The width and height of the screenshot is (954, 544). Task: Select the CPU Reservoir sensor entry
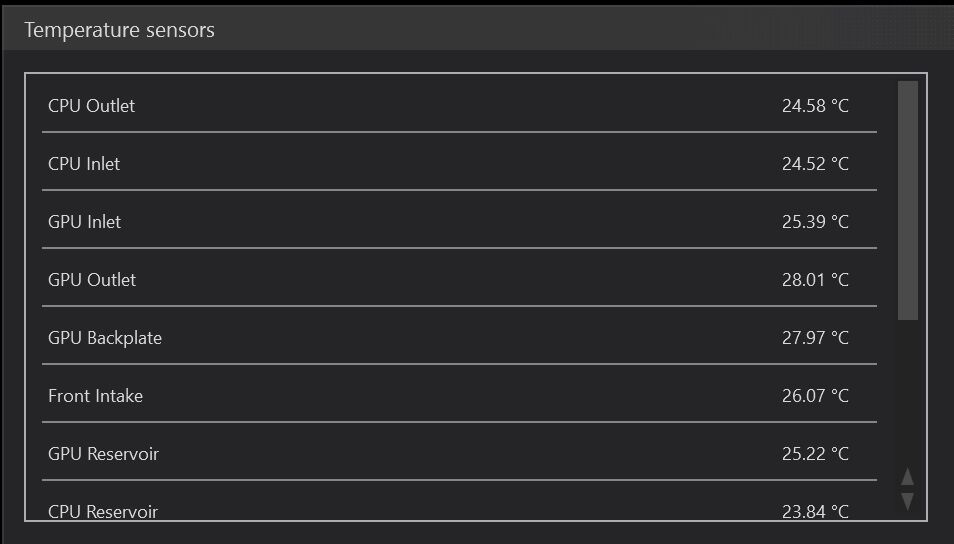pyautogui.click(x=103, y=511)
